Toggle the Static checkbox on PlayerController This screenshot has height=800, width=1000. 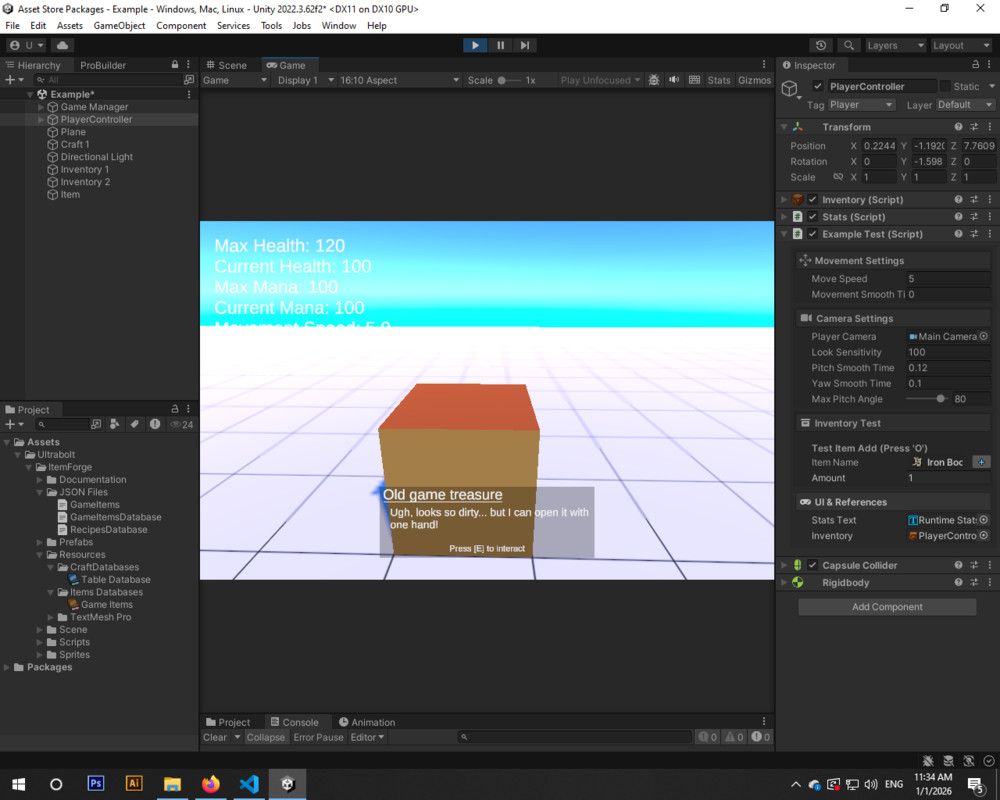pyautogui.click(x=943, y=86)
